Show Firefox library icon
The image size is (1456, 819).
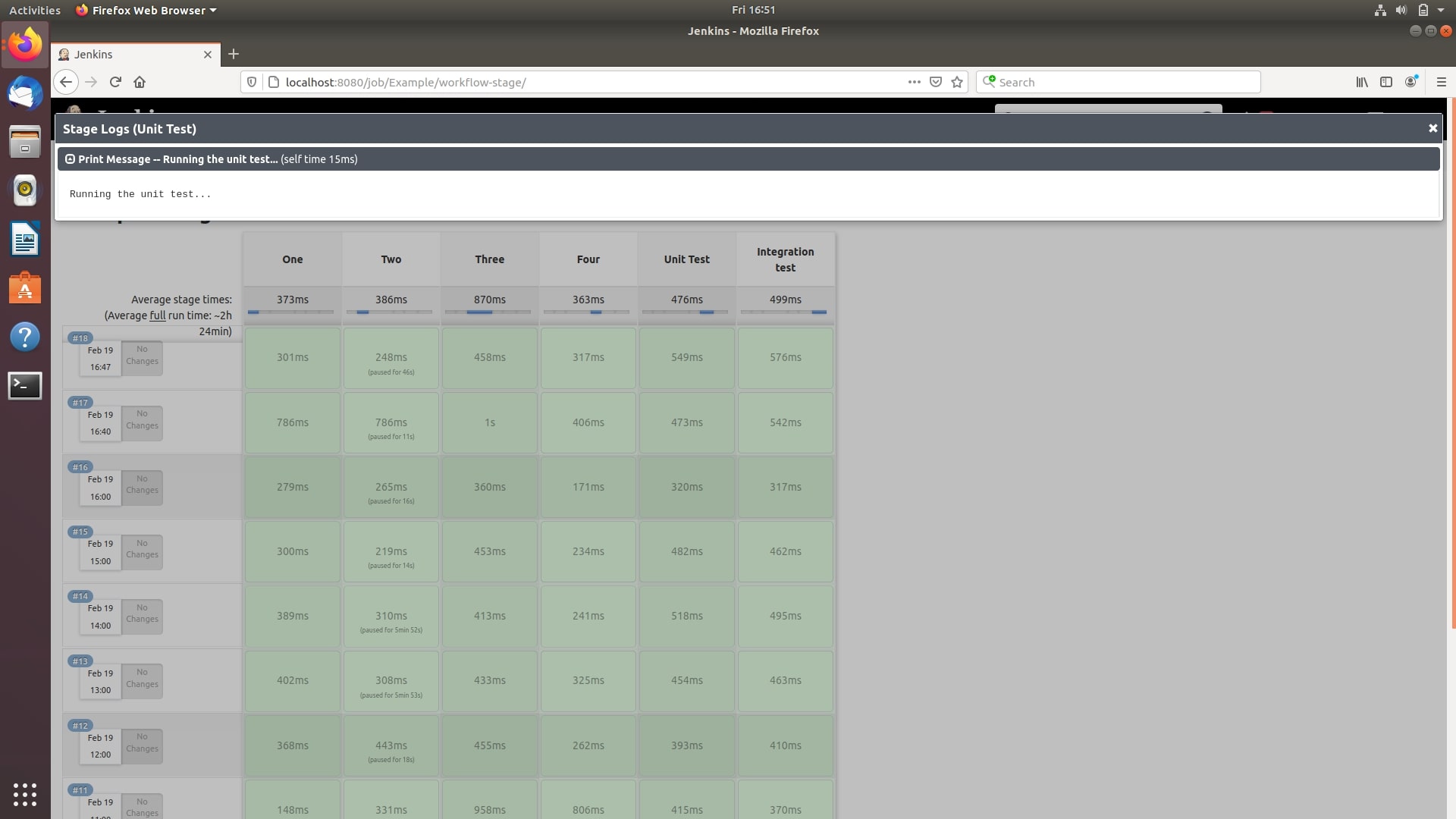coord(1362,82)
